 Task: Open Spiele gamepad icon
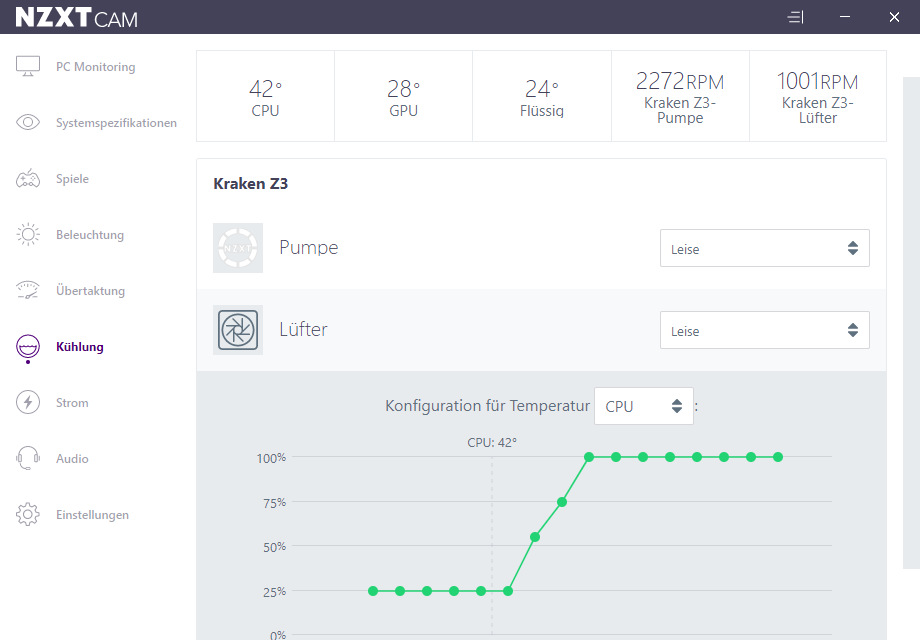tap(28, 178)
